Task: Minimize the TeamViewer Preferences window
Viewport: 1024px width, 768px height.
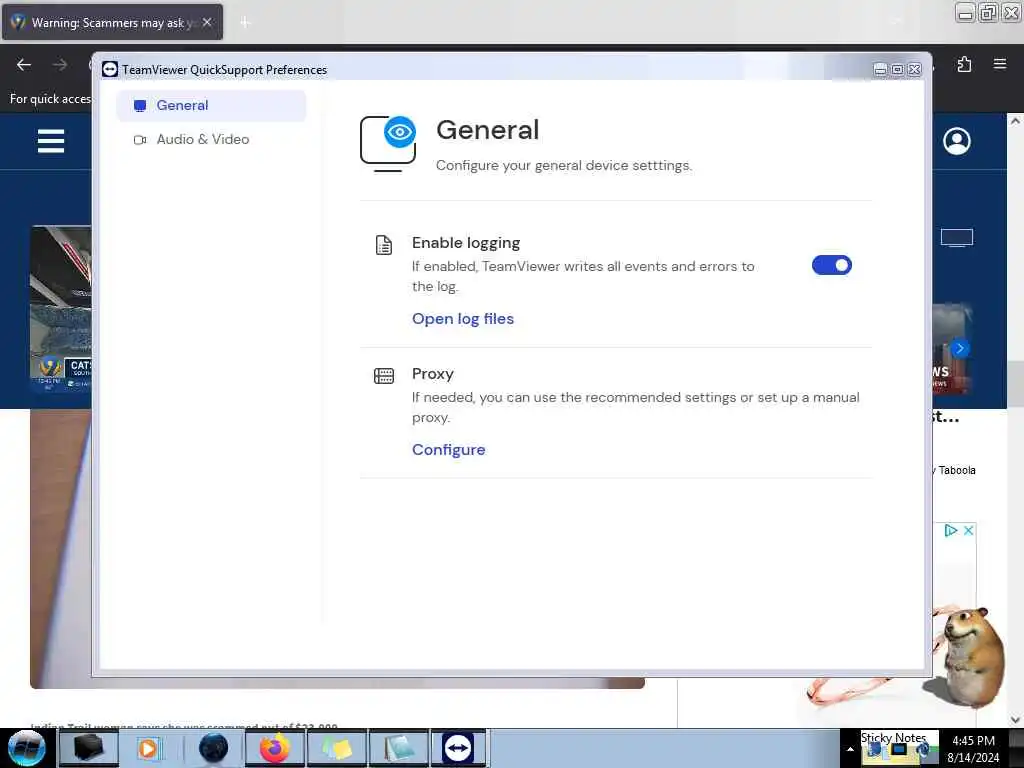Action: coord(880,69)
